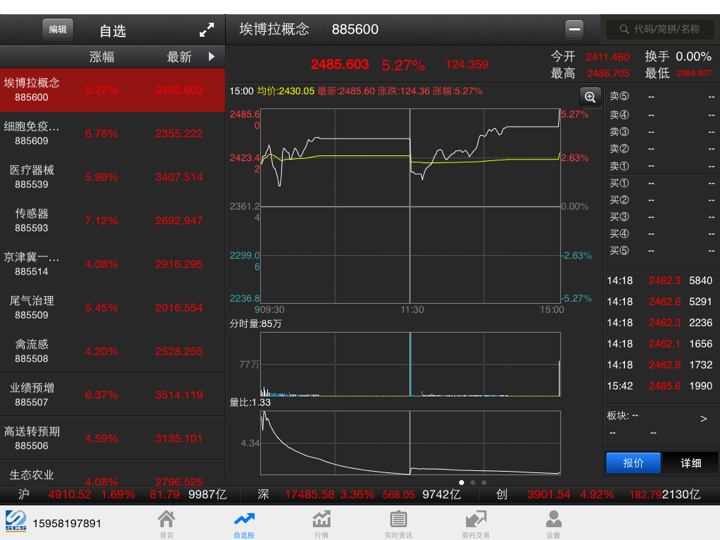Open the 设置 settings icon
The height and width of the screenshot is (540, 720).
(553, 521)
